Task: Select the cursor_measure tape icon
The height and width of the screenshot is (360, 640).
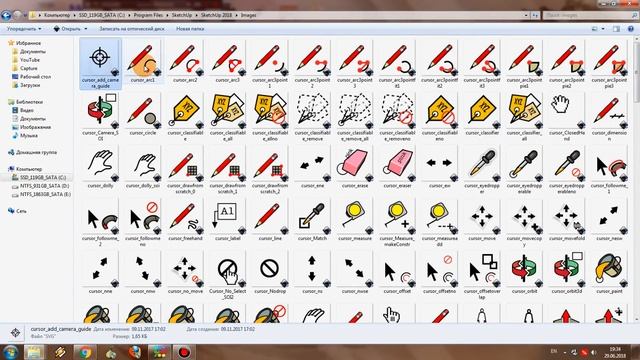Action: pos(355,216)
